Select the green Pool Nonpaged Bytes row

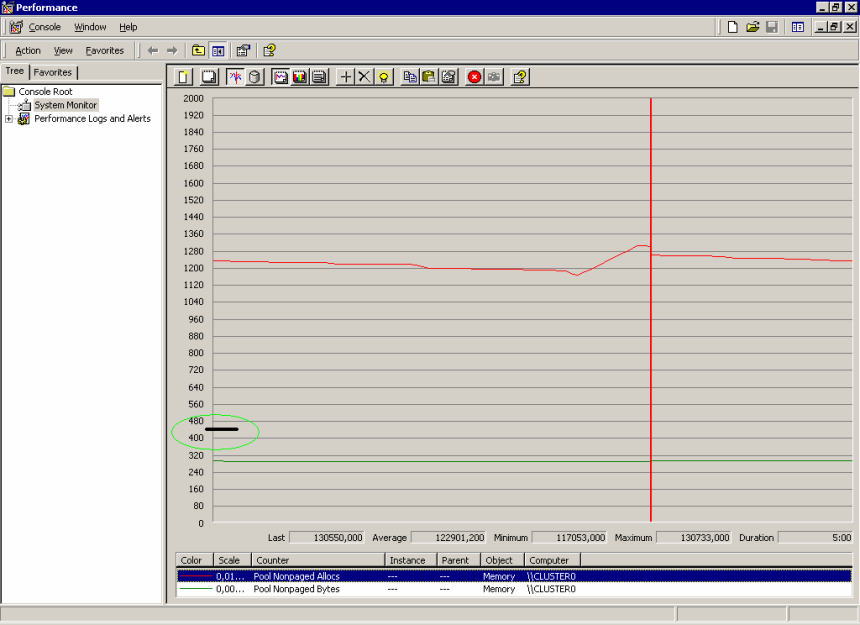(x=514, y=589)
